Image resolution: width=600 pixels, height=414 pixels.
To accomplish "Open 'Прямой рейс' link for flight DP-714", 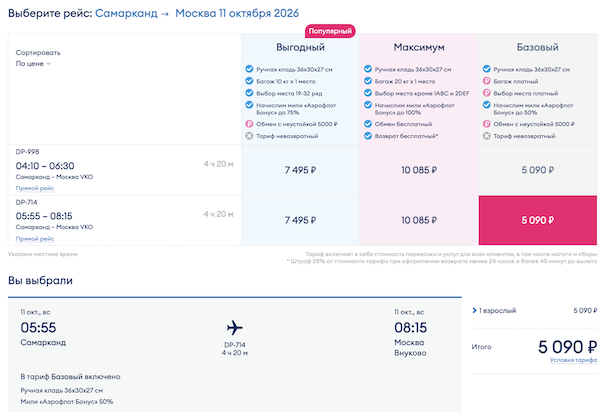I will click(35, 239).
